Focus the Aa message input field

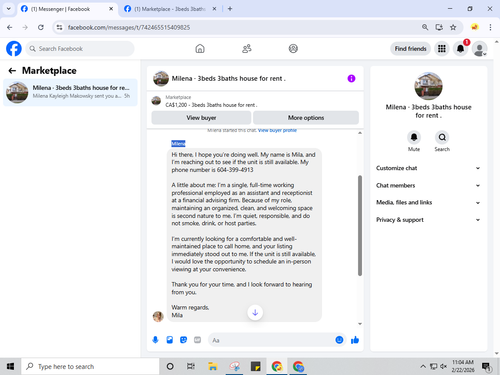pyautogui.click(x=272, y=340)
